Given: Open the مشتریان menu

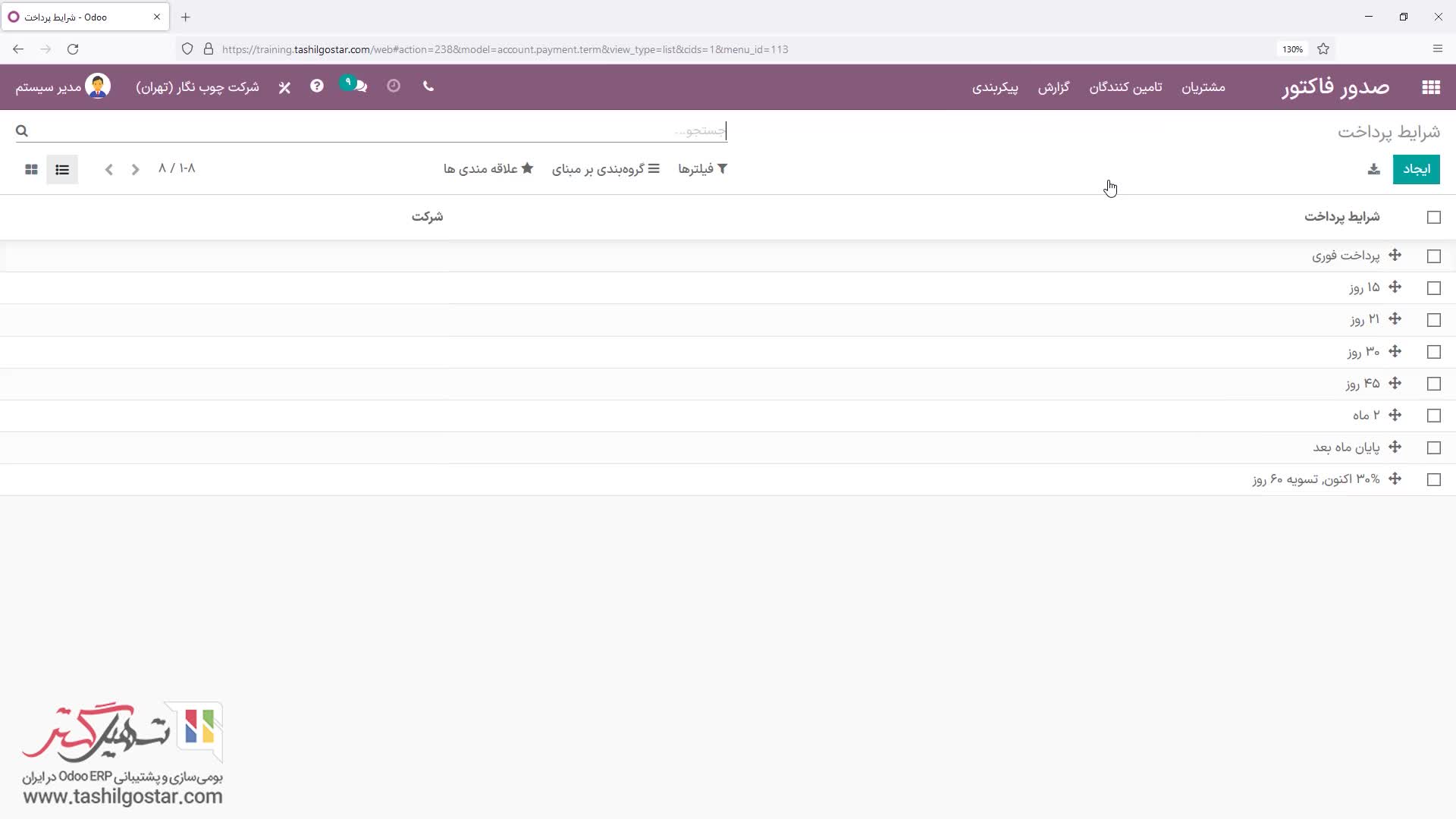Looking at the screenshot, I should 1203,87.
